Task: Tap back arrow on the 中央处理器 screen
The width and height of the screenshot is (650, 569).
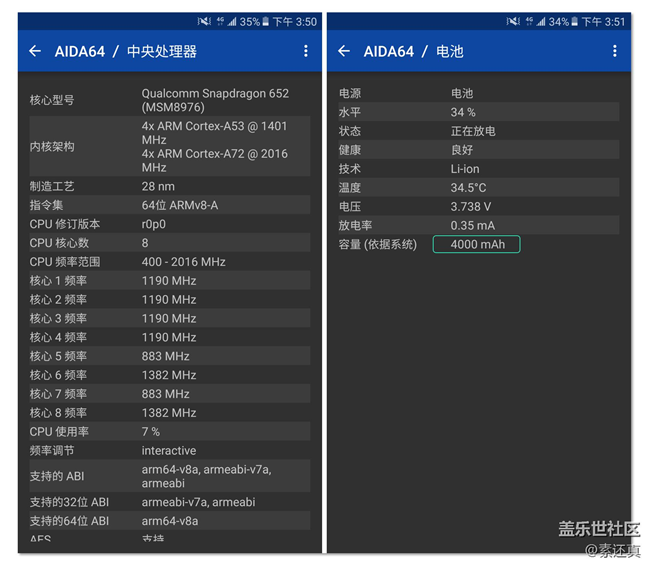Action: (x=35, y=51)
